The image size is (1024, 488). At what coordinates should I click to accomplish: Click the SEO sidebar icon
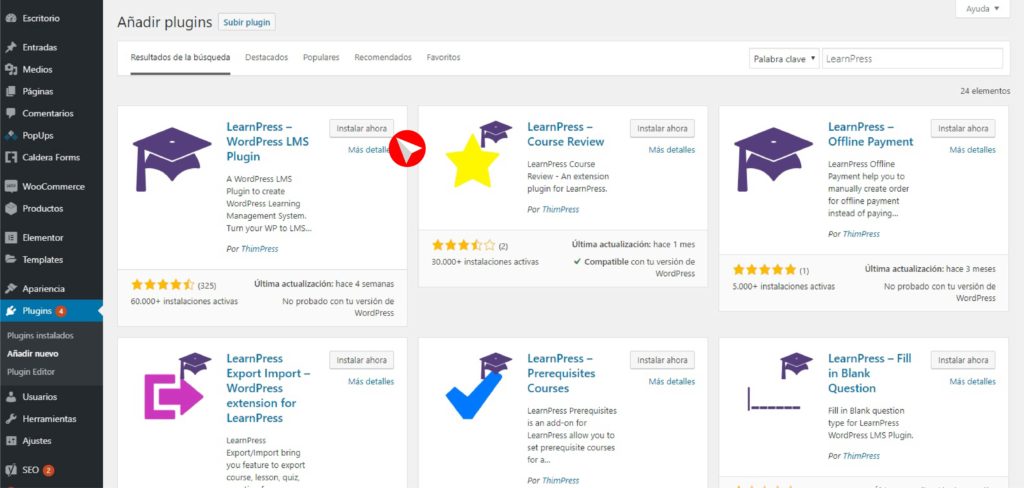[x=10, y=470]
